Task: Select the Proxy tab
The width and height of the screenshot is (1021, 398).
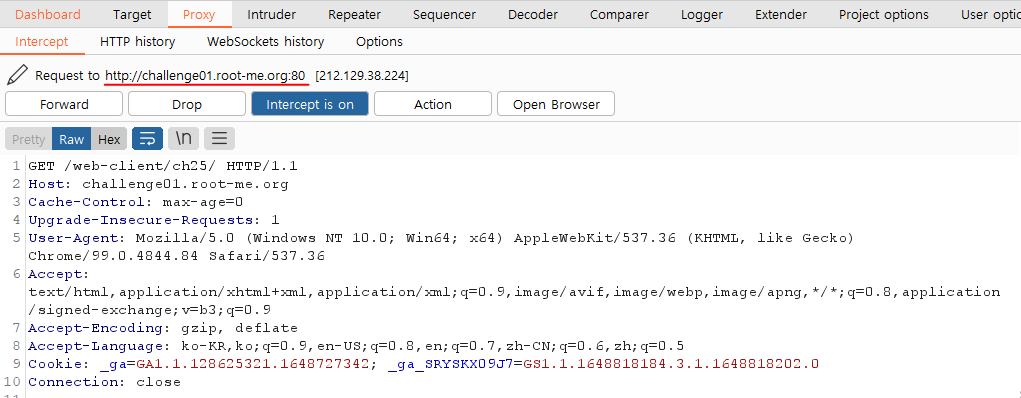Action: click(199, 14)
